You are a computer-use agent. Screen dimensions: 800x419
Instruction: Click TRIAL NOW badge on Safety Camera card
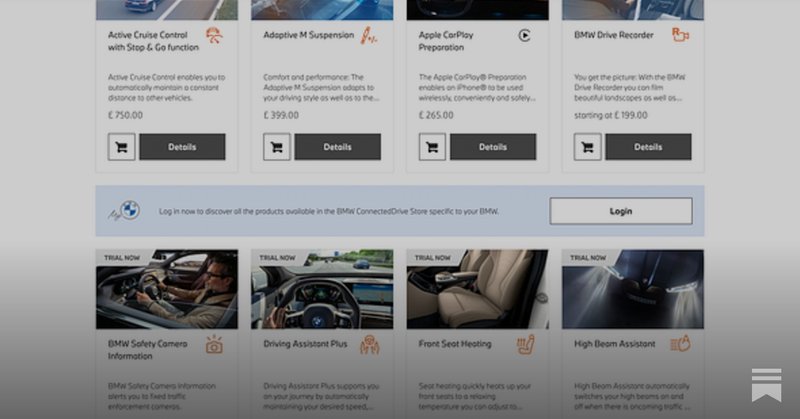[122, 258]
